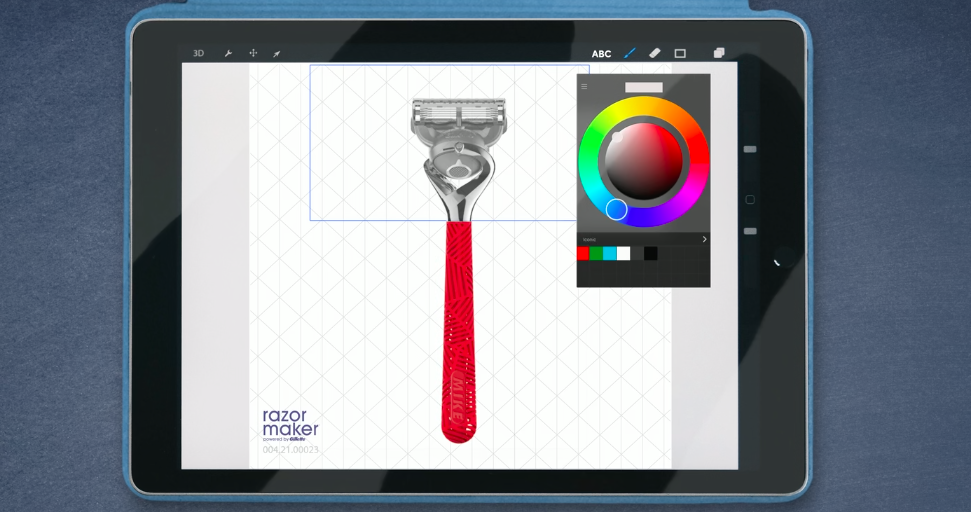The image size is (971, 512).
Task: Choose the ABC text tool
Action: [601, 54]
